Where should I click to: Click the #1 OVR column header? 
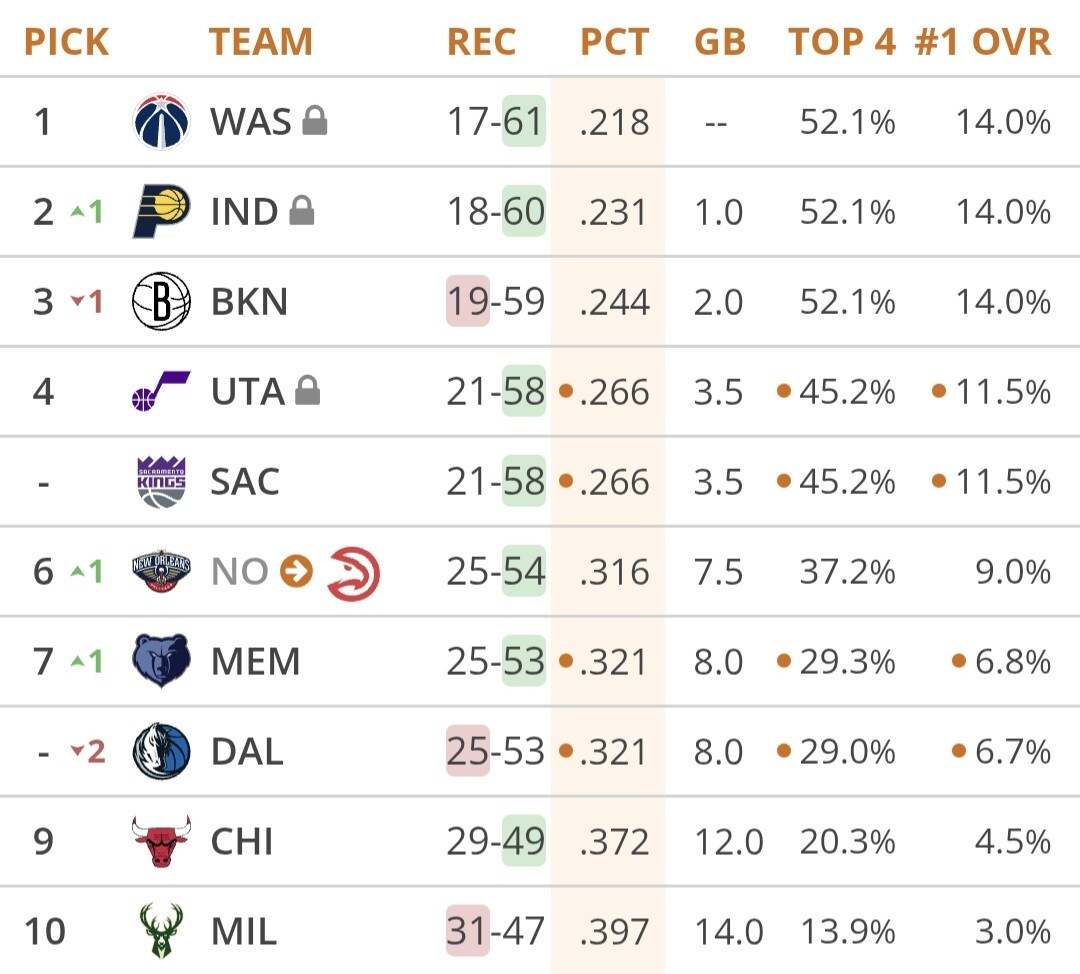coord(983,42)
